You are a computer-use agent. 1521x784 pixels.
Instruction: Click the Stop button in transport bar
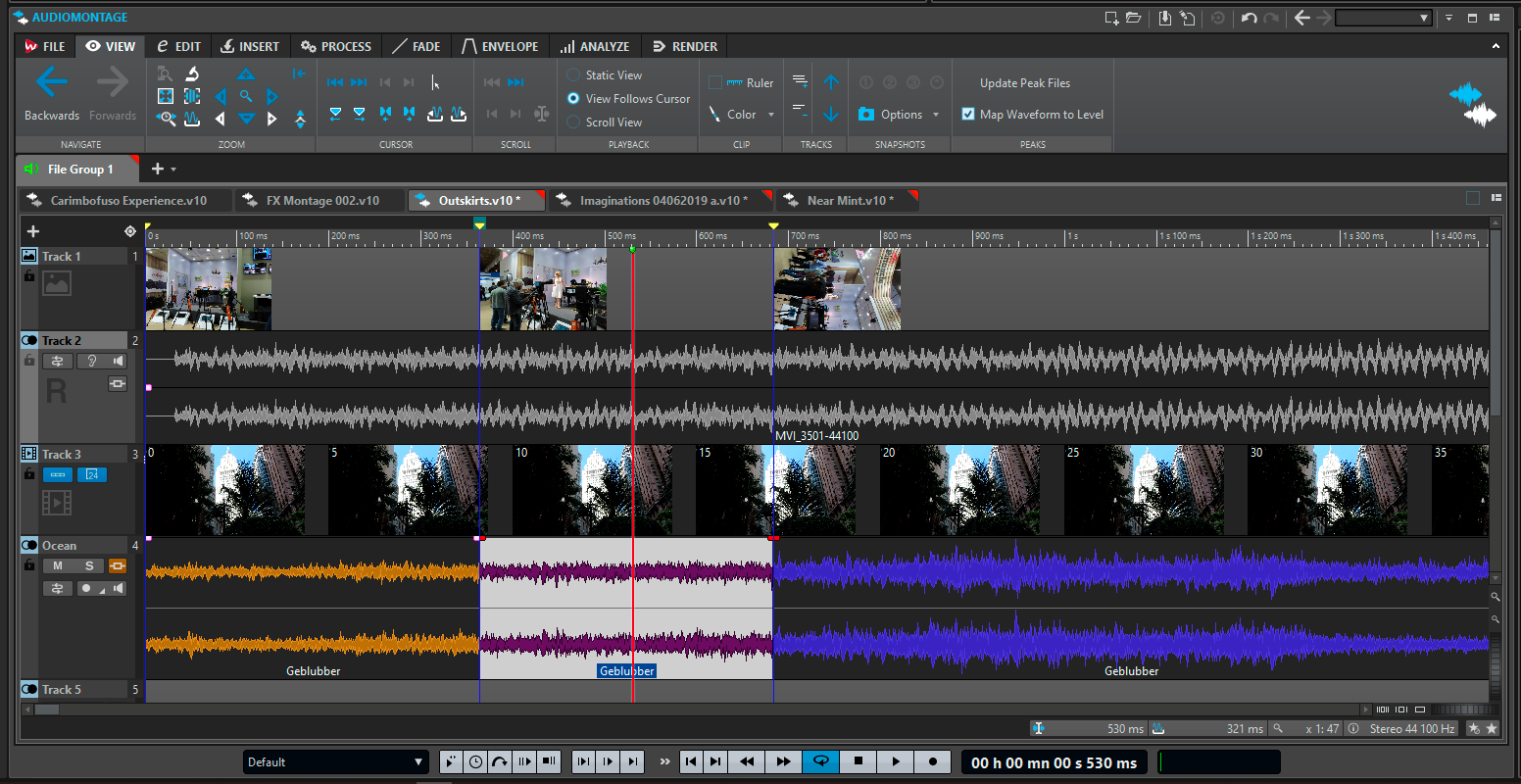pyautogui.click(x=859, y=761)
